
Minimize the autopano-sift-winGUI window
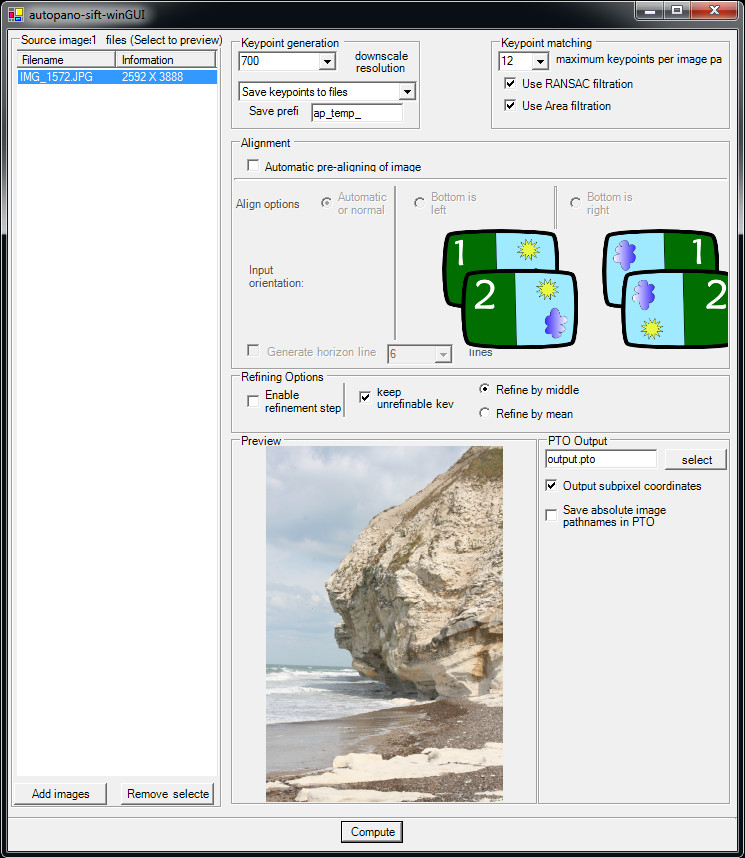[x=650, y=11]
